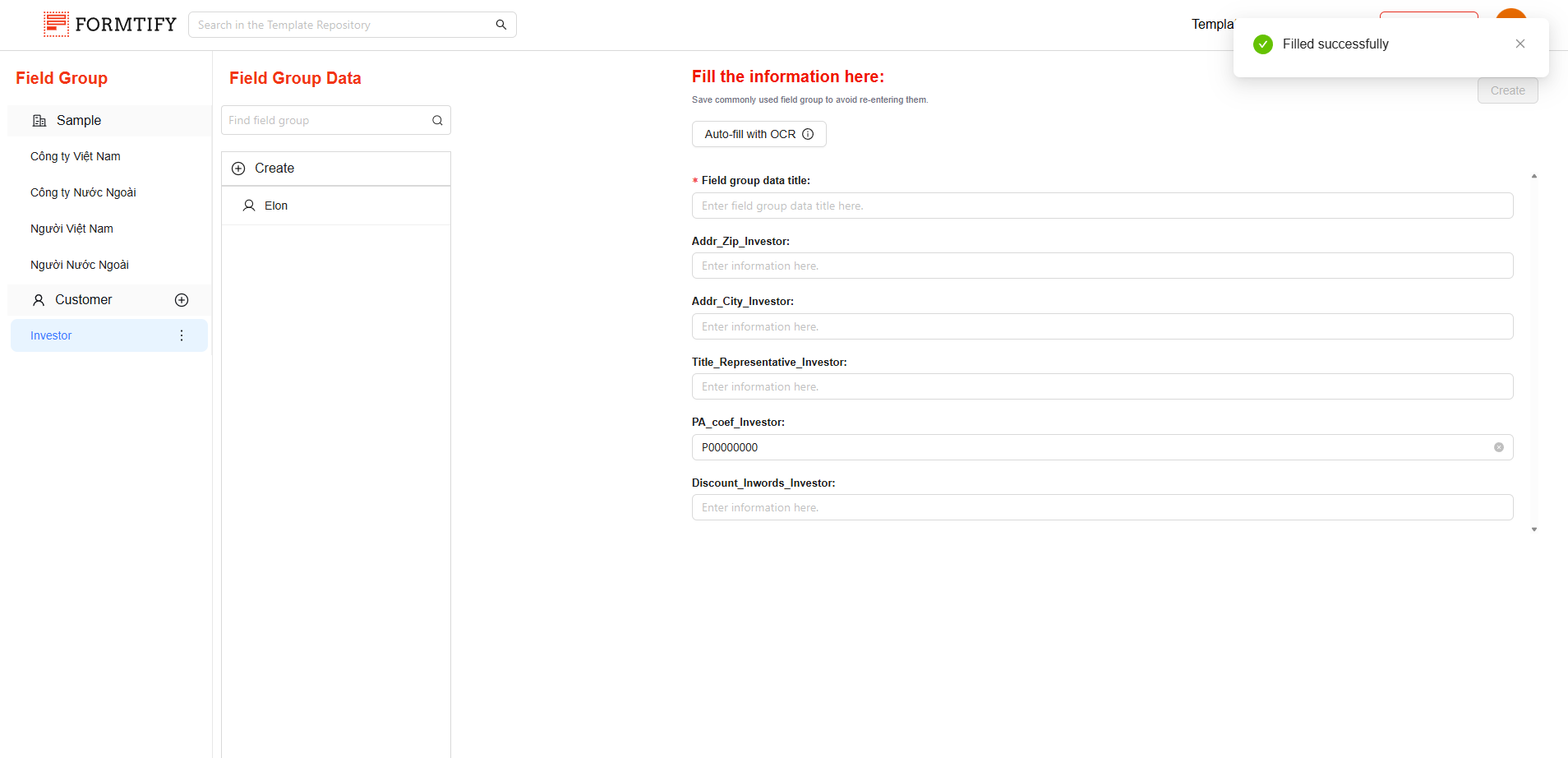The width and height of the screenshot is (1568, 758).
Task: Select Công ty Nước Ngoài item
Action: [83, 192]
